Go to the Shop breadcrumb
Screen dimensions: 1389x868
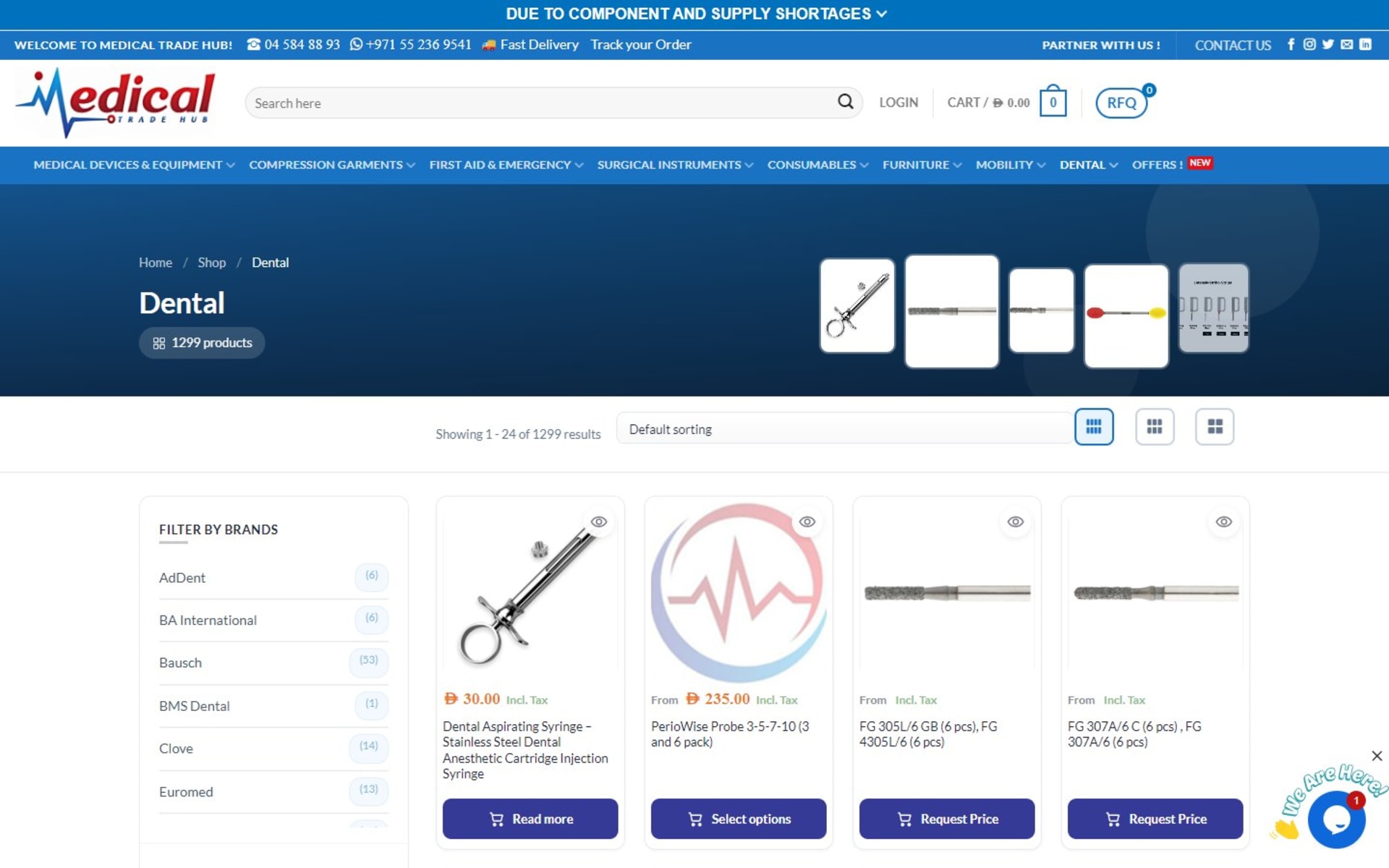tap(211, 263)
